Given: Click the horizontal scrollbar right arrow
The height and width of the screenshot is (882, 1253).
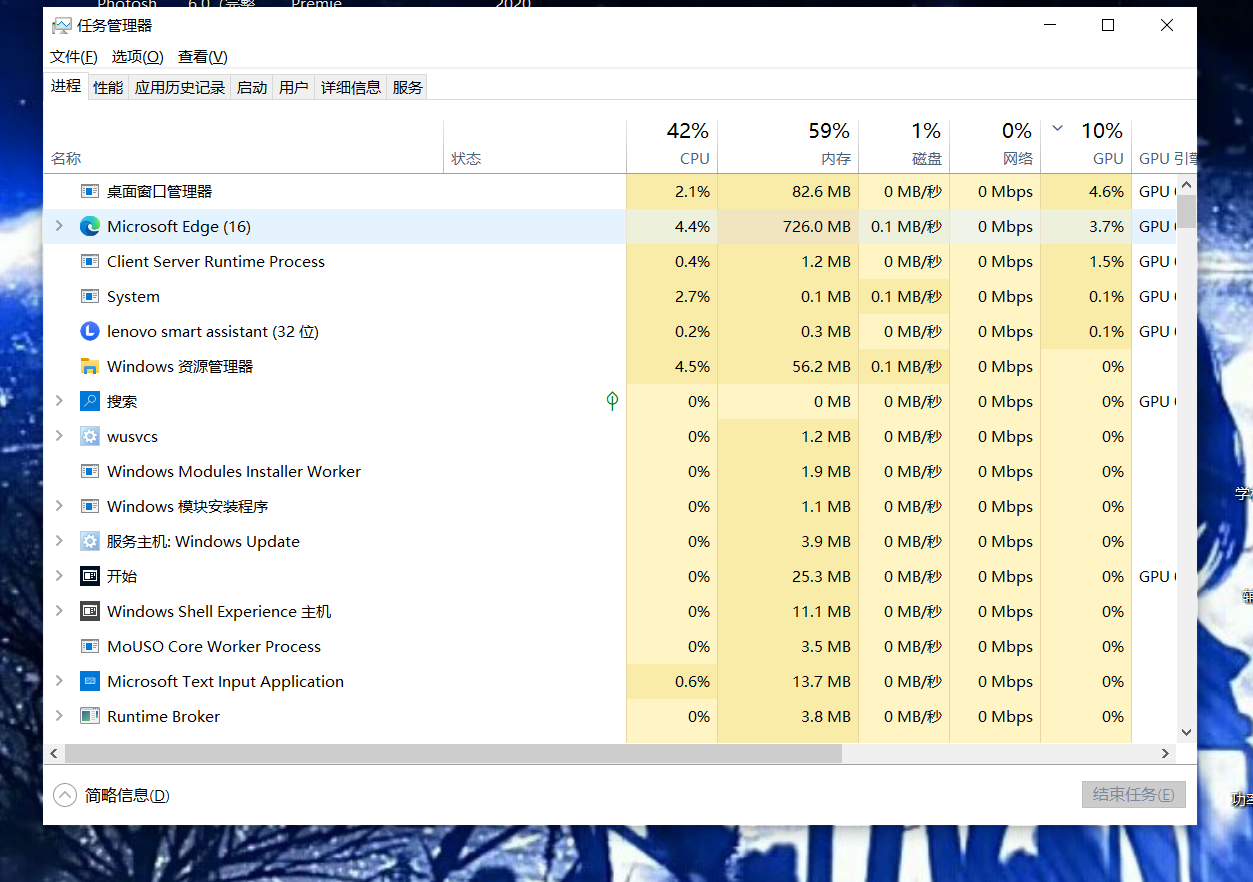Looking at the screenshot, I should click(1166, 753).
